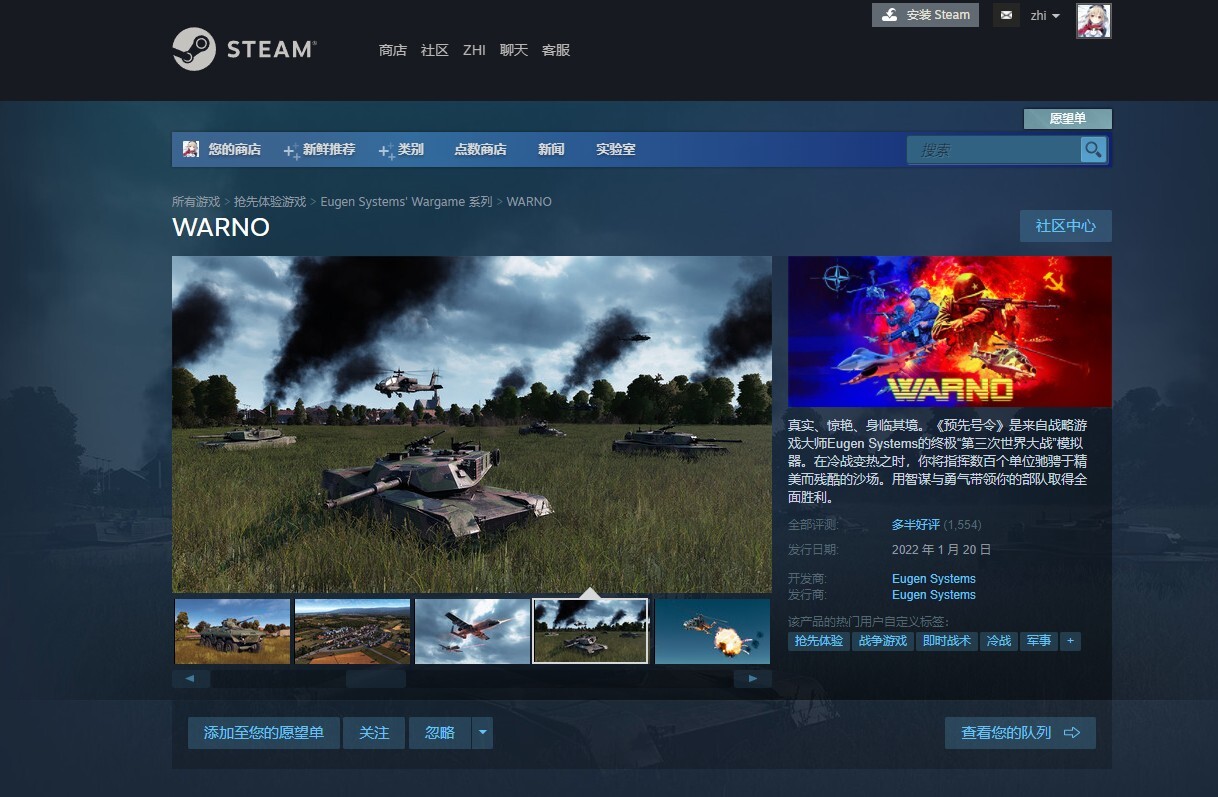Select the tanks in field thumbnail
Image resolution: width=1218 pixels, height=797 pixels.
click(x=591, y=631)
